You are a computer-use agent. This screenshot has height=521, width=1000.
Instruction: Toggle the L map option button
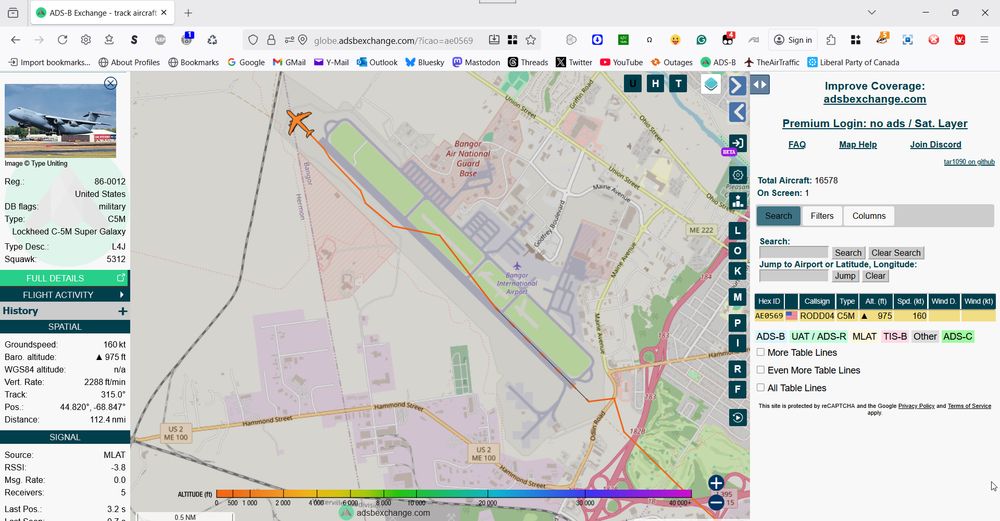point(738,230)
